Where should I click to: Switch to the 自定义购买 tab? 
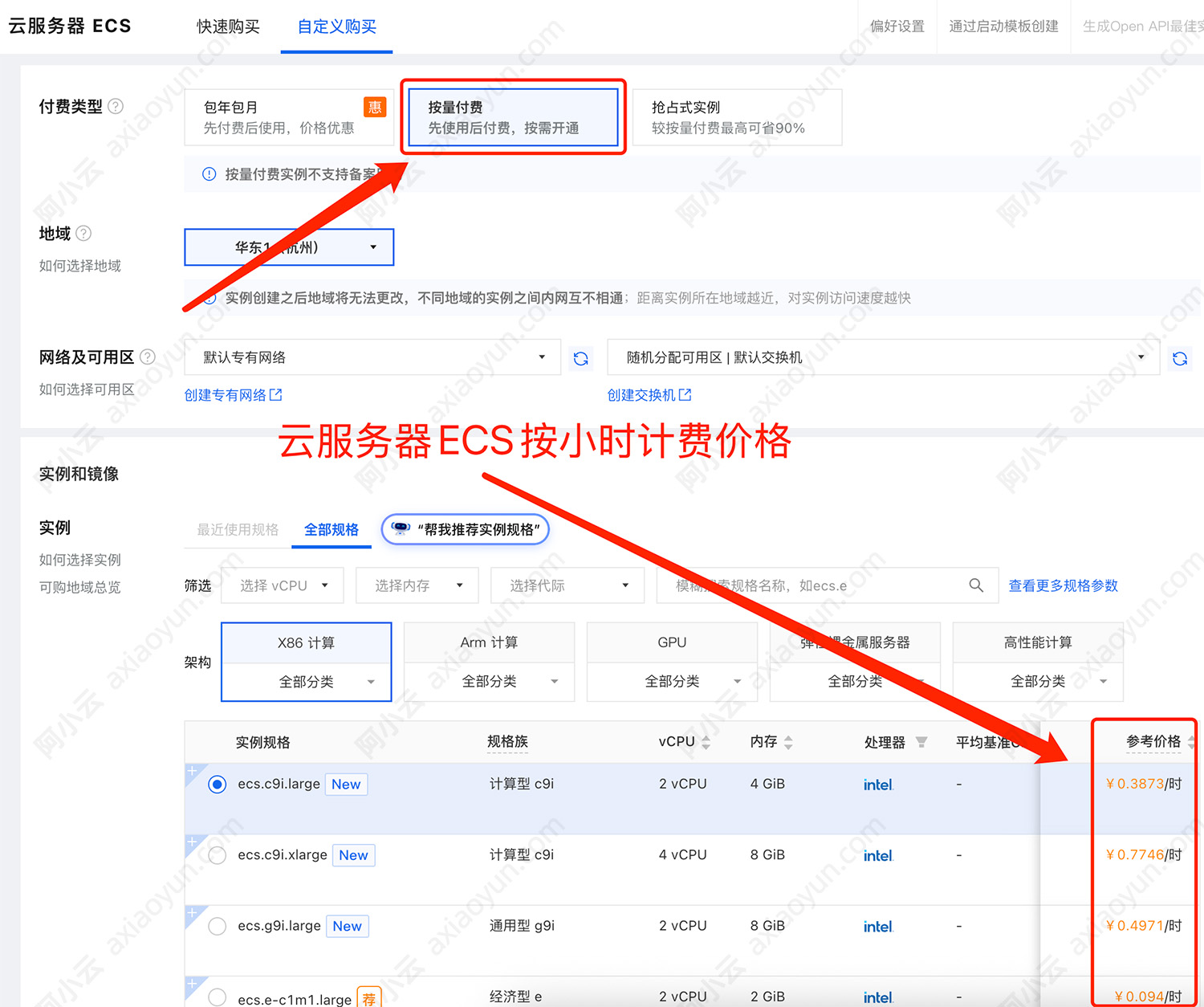point(337,26)
